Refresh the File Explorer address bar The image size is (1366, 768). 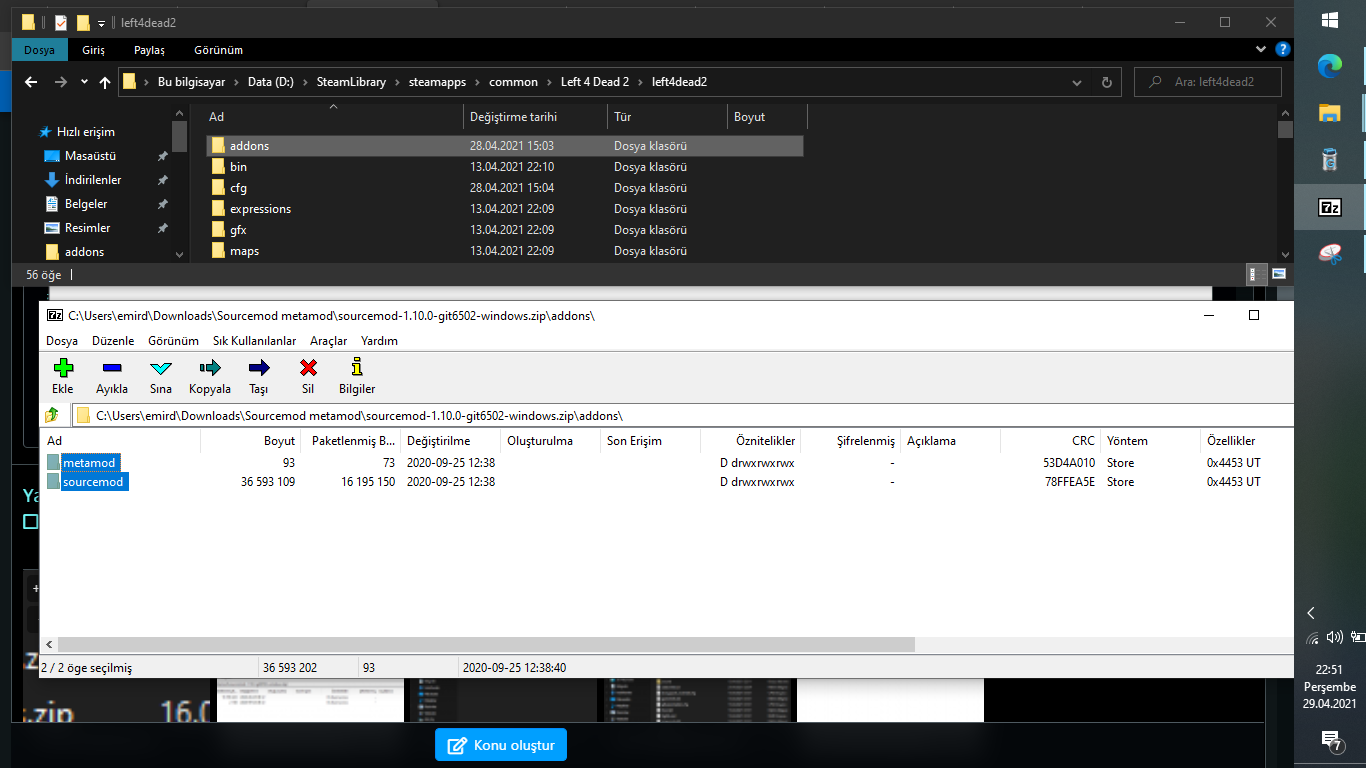click(x=1106, y=82)
